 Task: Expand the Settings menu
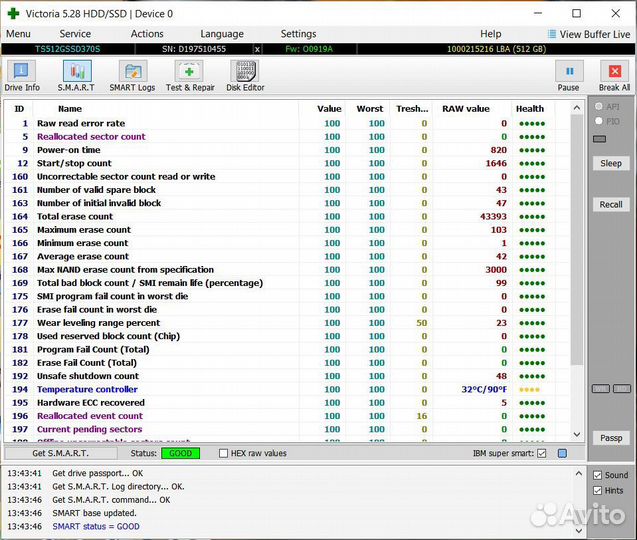coord(298,34)
